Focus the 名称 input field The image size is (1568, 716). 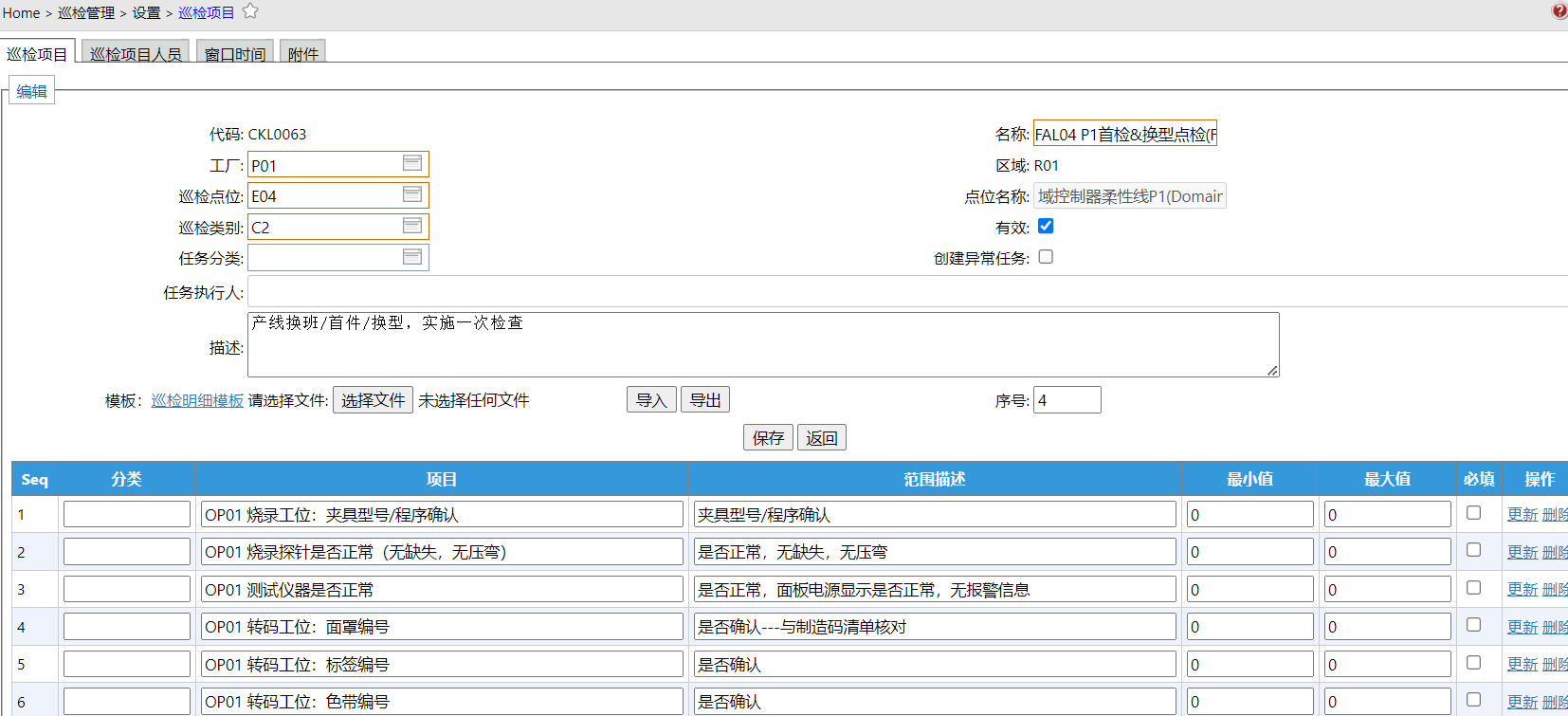(1125, 134)
